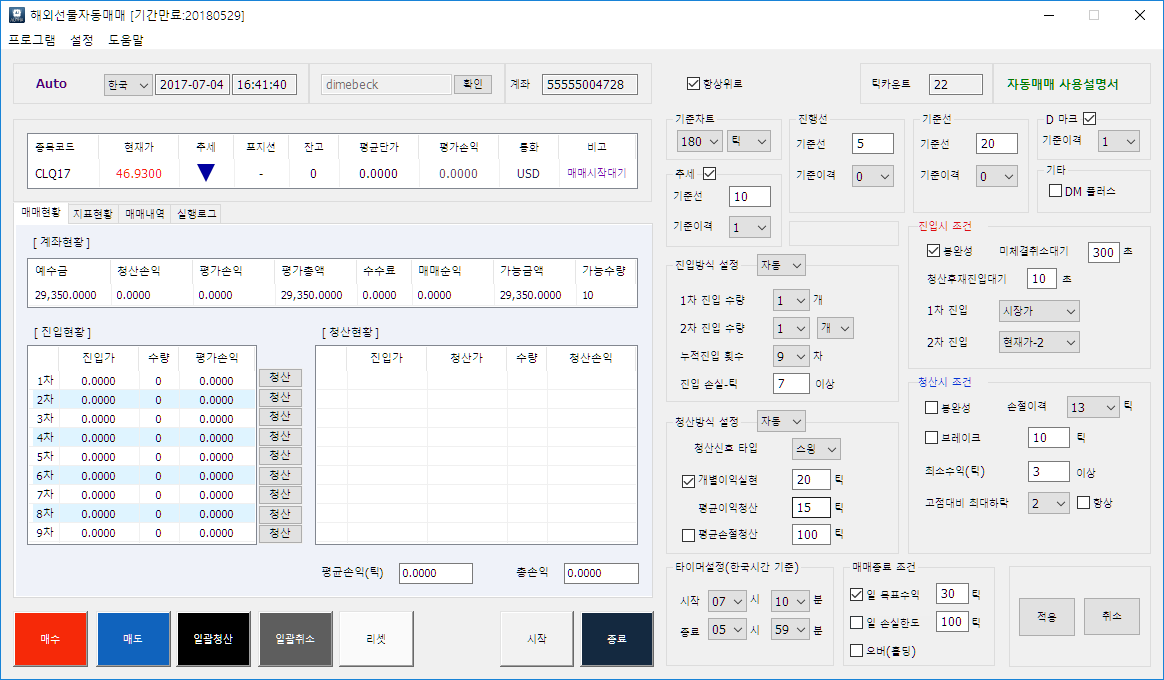Uncheck the D 마크 checkbox
The height and width of the screenshot is (680, 1164).
(1089, 118)
